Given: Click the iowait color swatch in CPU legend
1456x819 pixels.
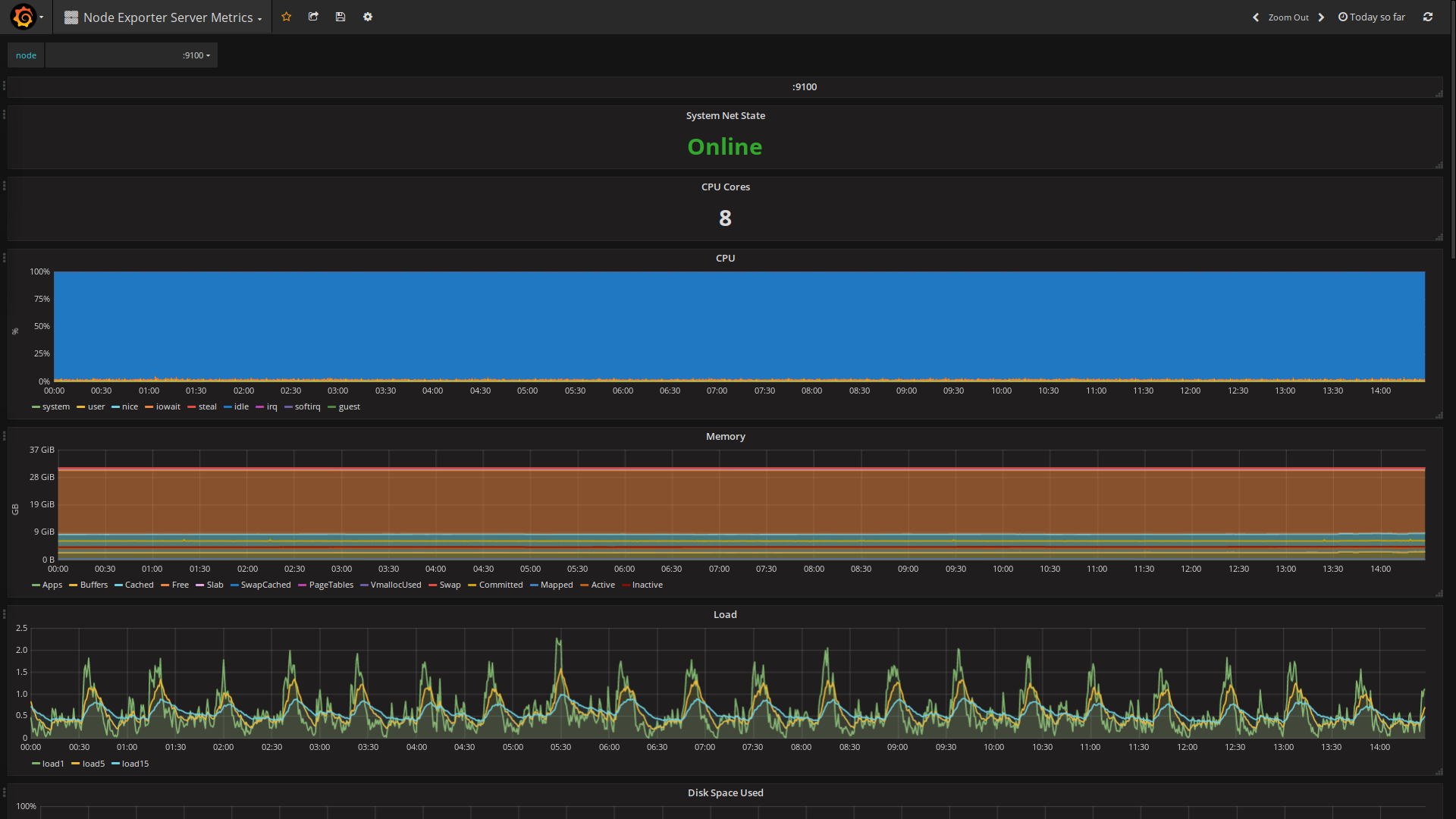Looking at the screenshot, I should (x=149, y=407).
